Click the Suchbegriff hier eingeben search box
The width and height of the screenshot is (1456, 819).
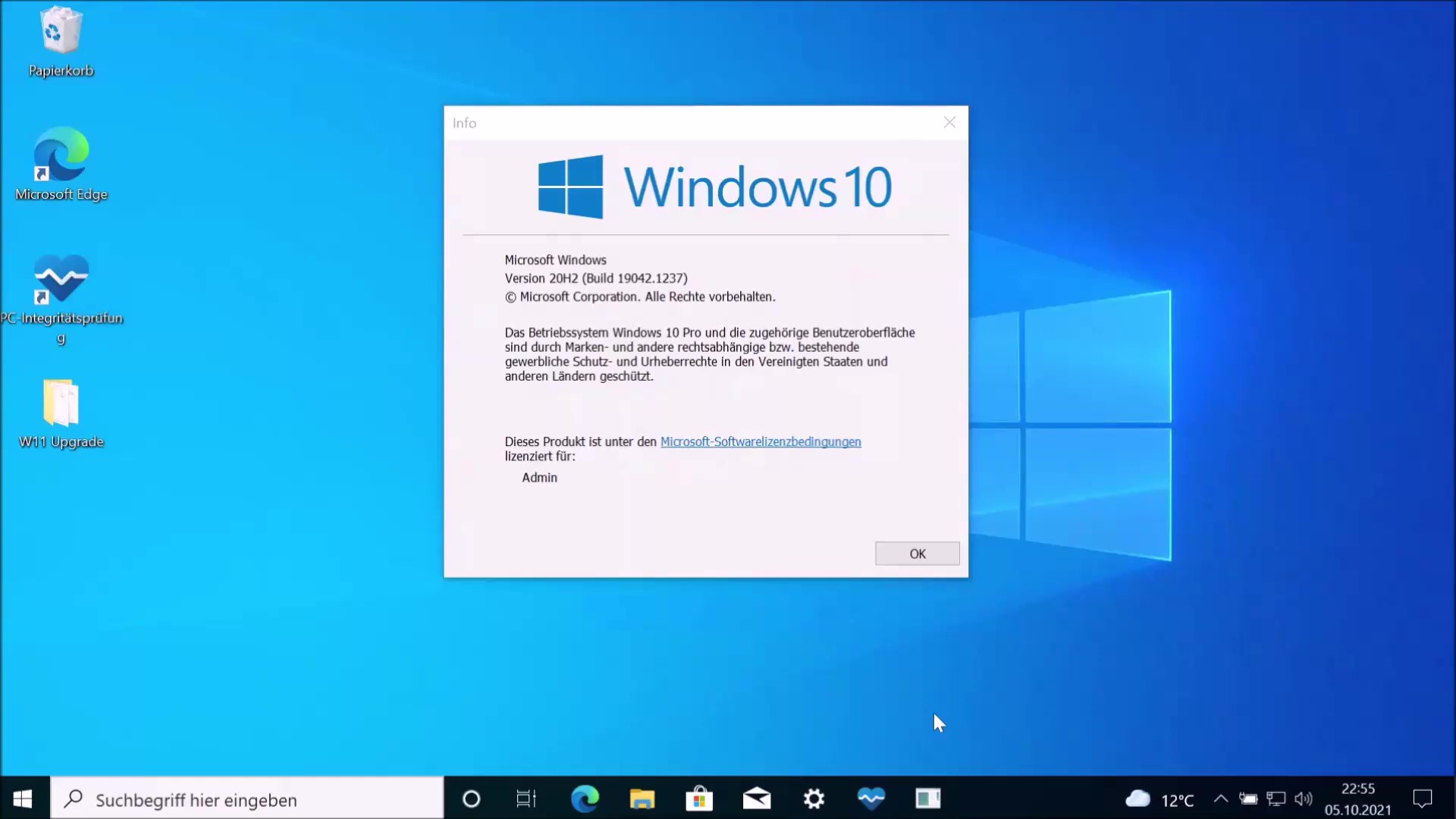pyautogui.click(x=246, y=799)
